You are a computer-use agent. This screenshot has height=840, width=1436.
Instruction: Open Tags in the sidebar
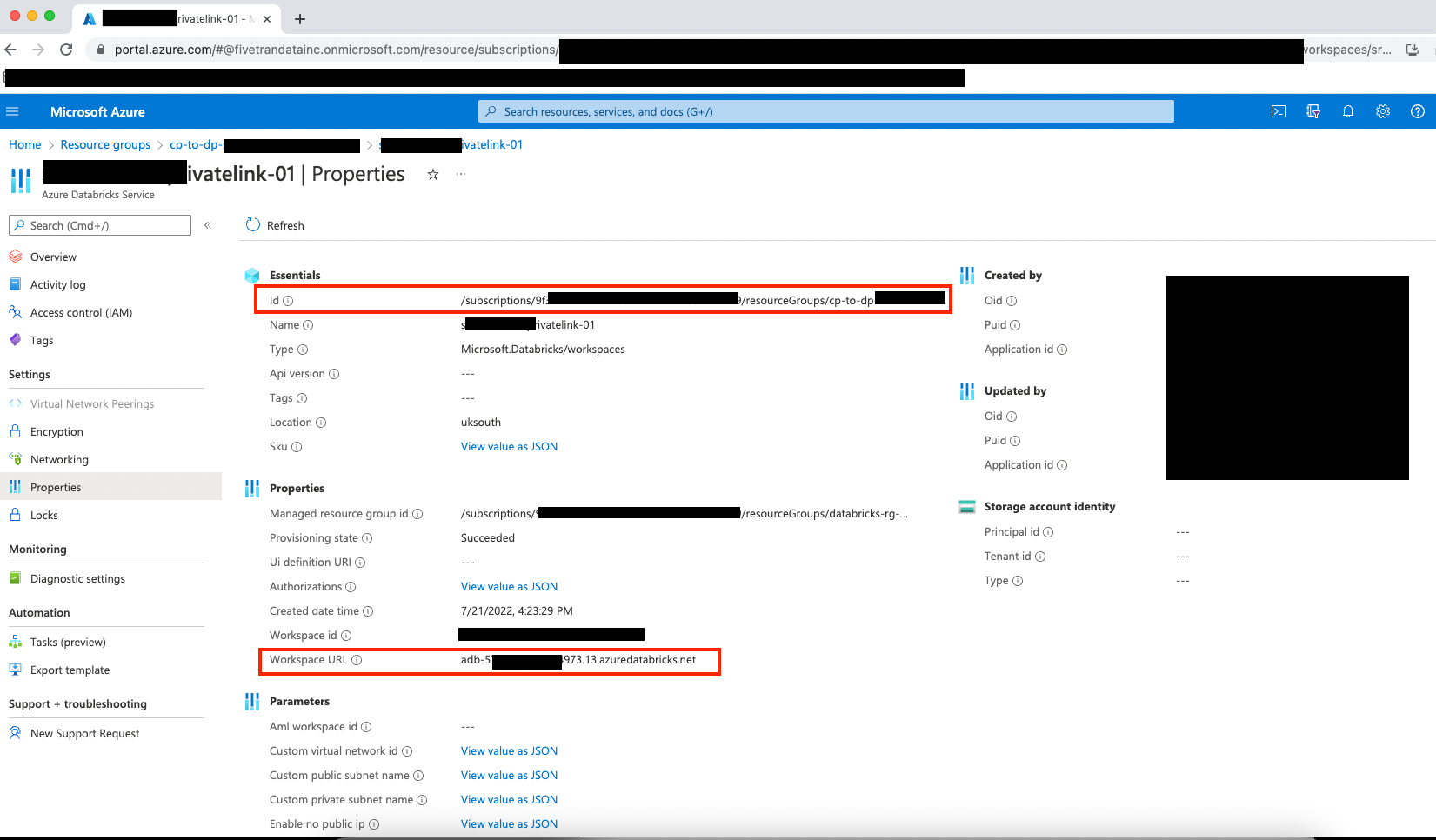42,340
